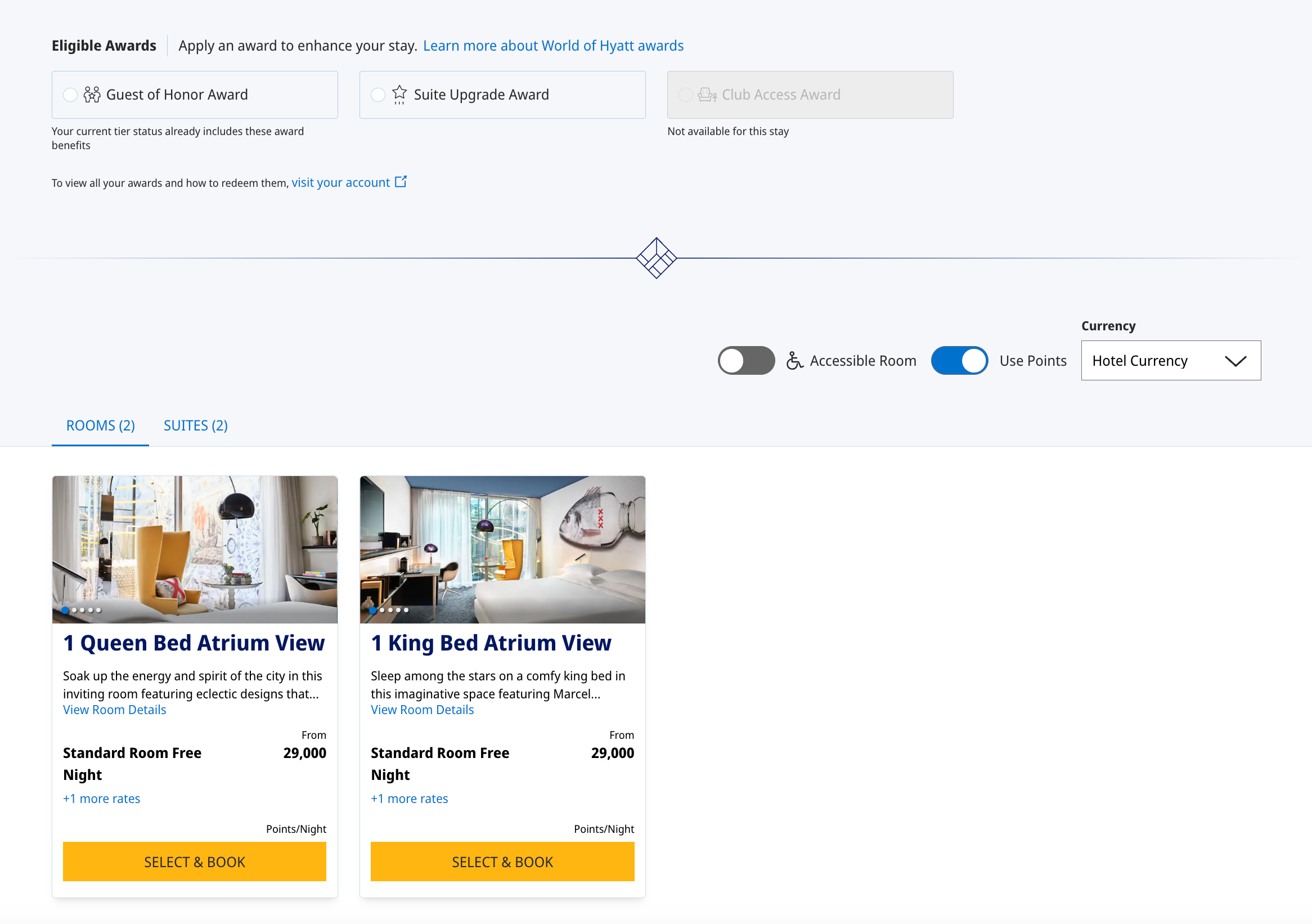Image resolution: width=1312 pixels, height=924 pixels.
Task: Select the ROOMS (2) tab
Action: click(101, 426)
